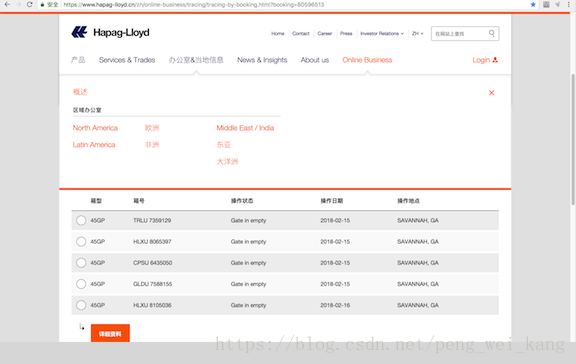The height and width of the screenshot is (364, 576).
Task: Click the Login user icon
Action: pyautogui.click(x=495, y=60)
